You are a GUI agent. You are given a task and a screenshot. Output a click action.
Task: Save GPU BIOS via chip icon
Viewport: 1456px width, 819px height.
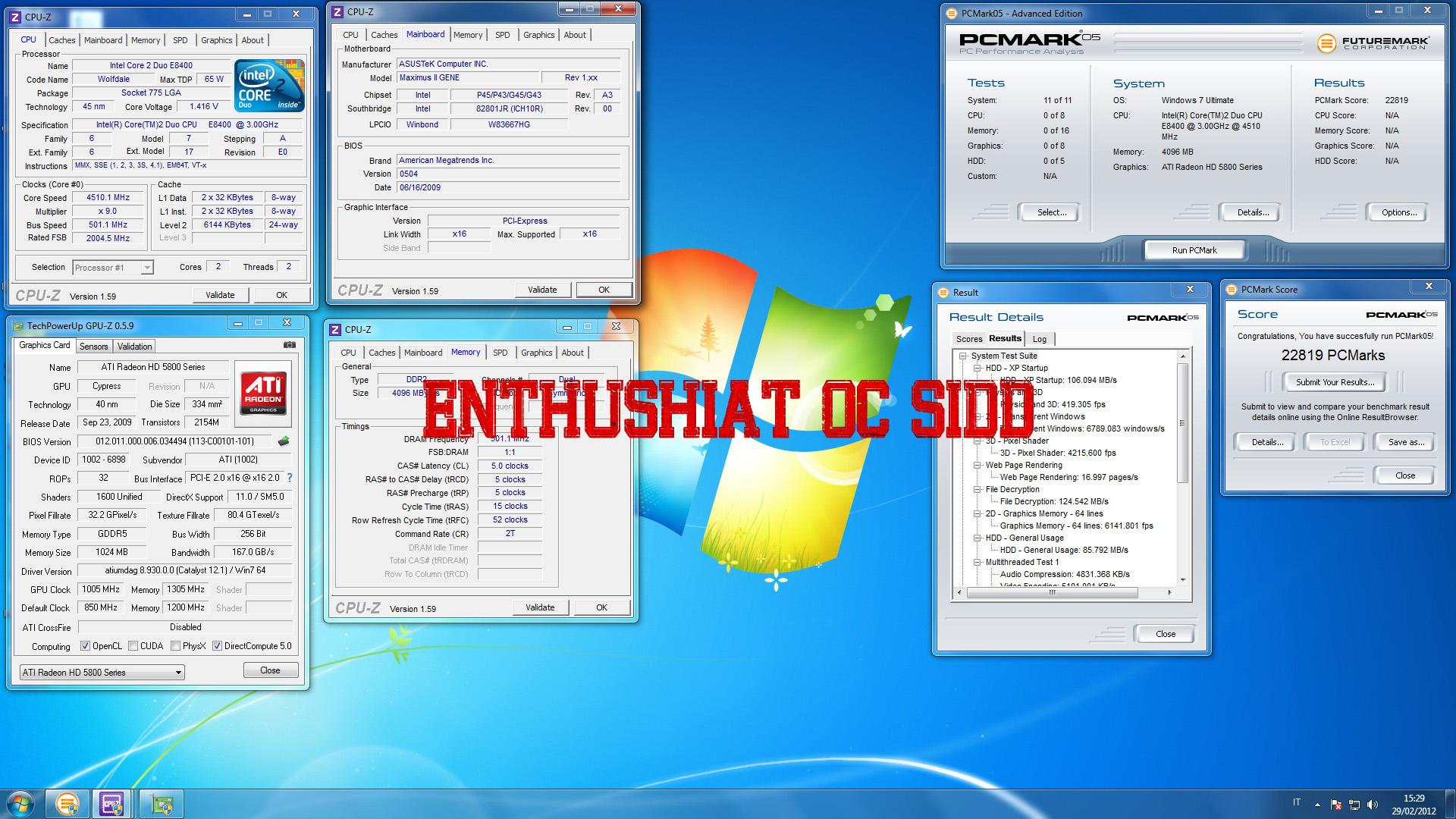[x=284, y=441]
